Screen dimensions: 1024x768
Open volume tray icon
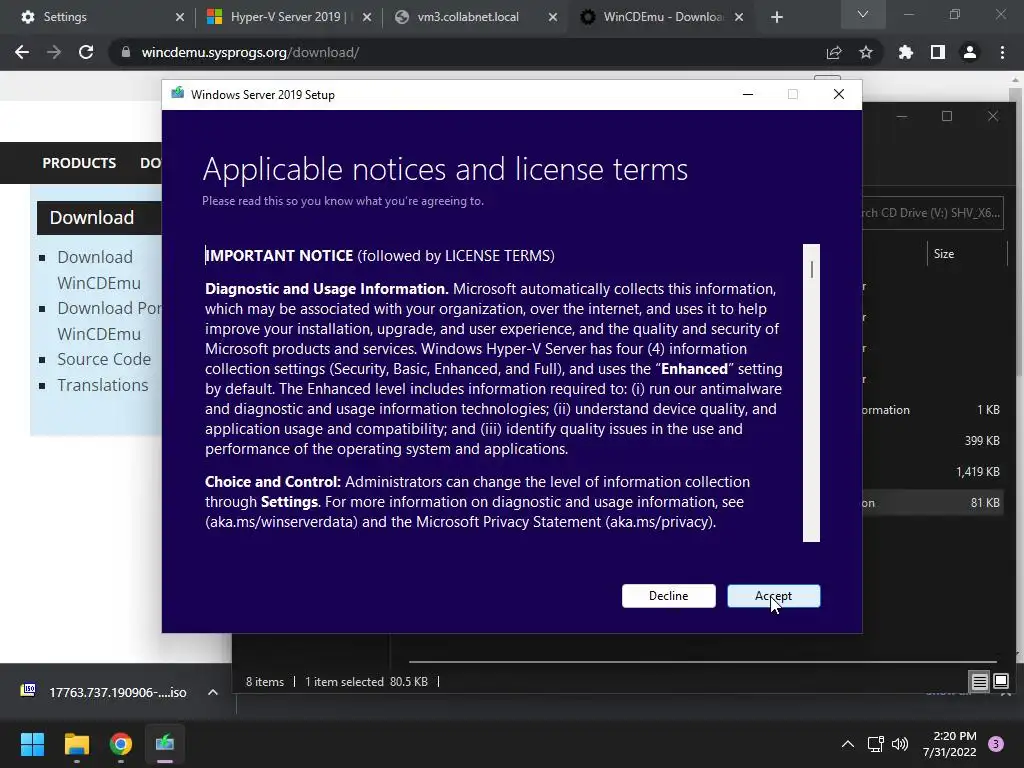[x=900, y=744]
